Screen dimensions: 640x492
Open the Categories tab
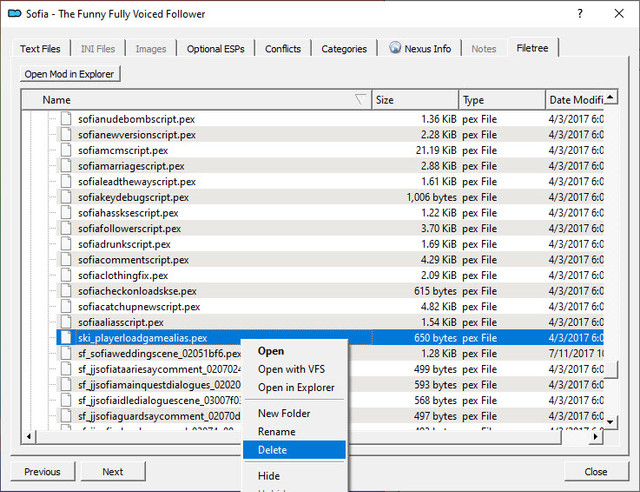[344, 49]
